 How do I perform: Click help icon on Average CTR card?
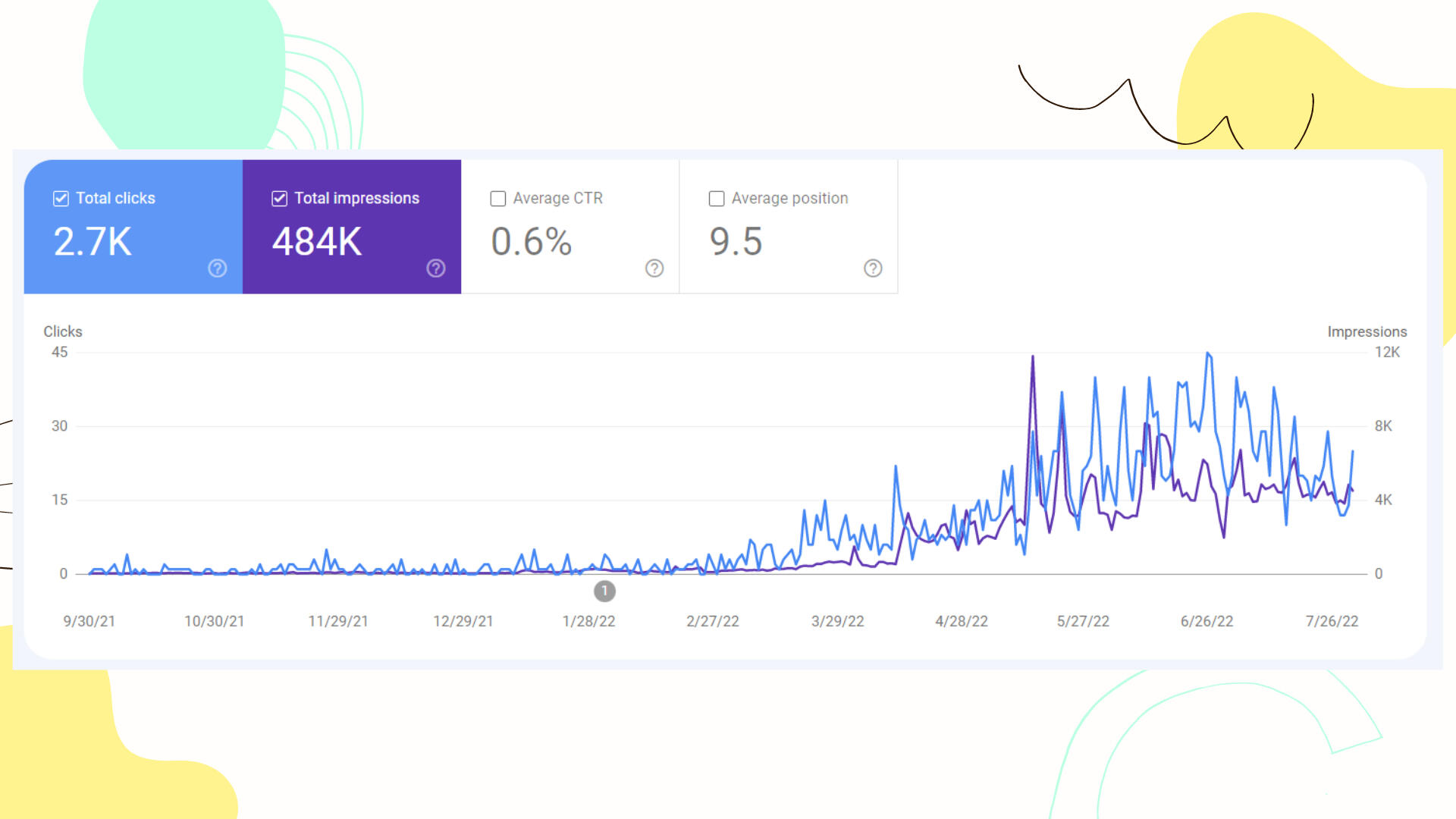[654, 268]
